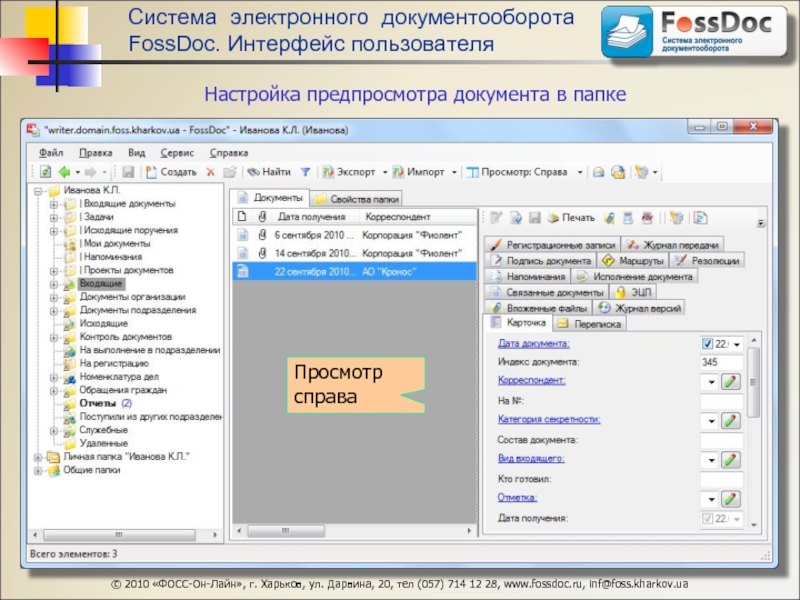Toggle the Дата документа checkbox

[x=707, y=343]
